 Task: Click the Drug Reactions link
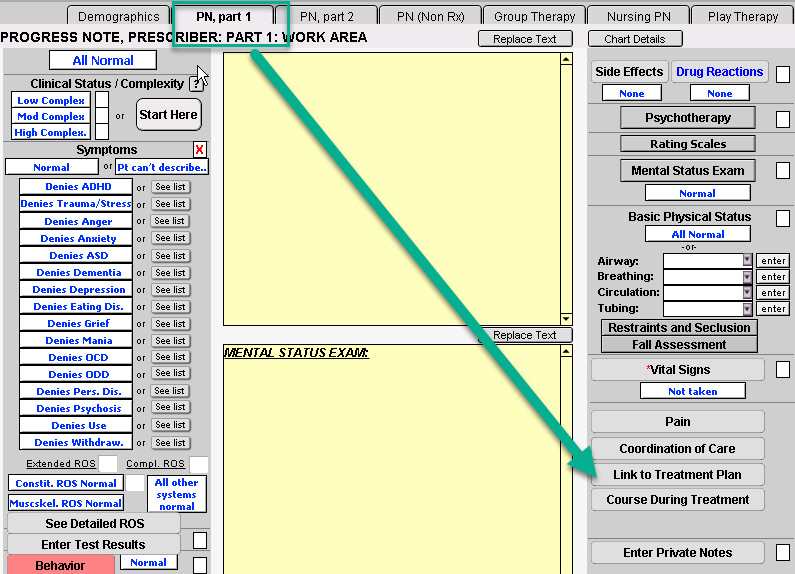coord(719,72)
